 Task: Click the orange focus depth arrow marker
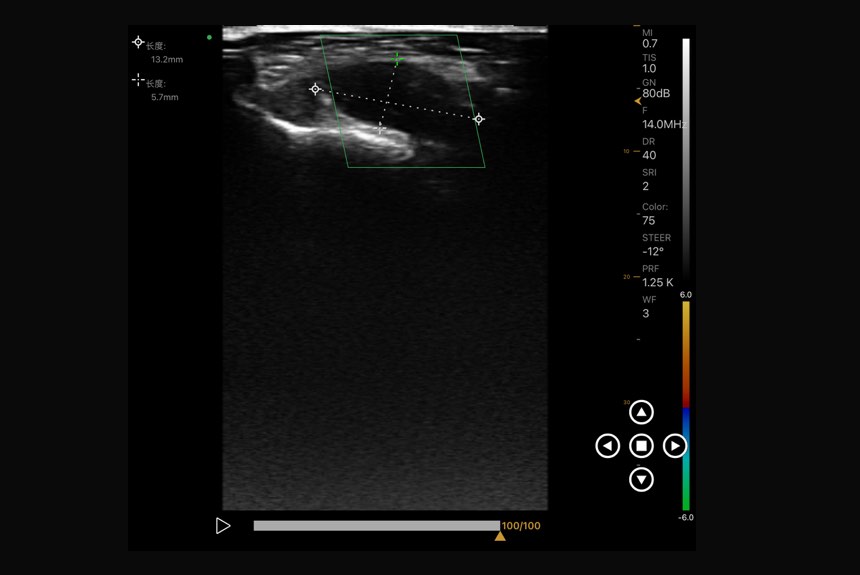638,101
